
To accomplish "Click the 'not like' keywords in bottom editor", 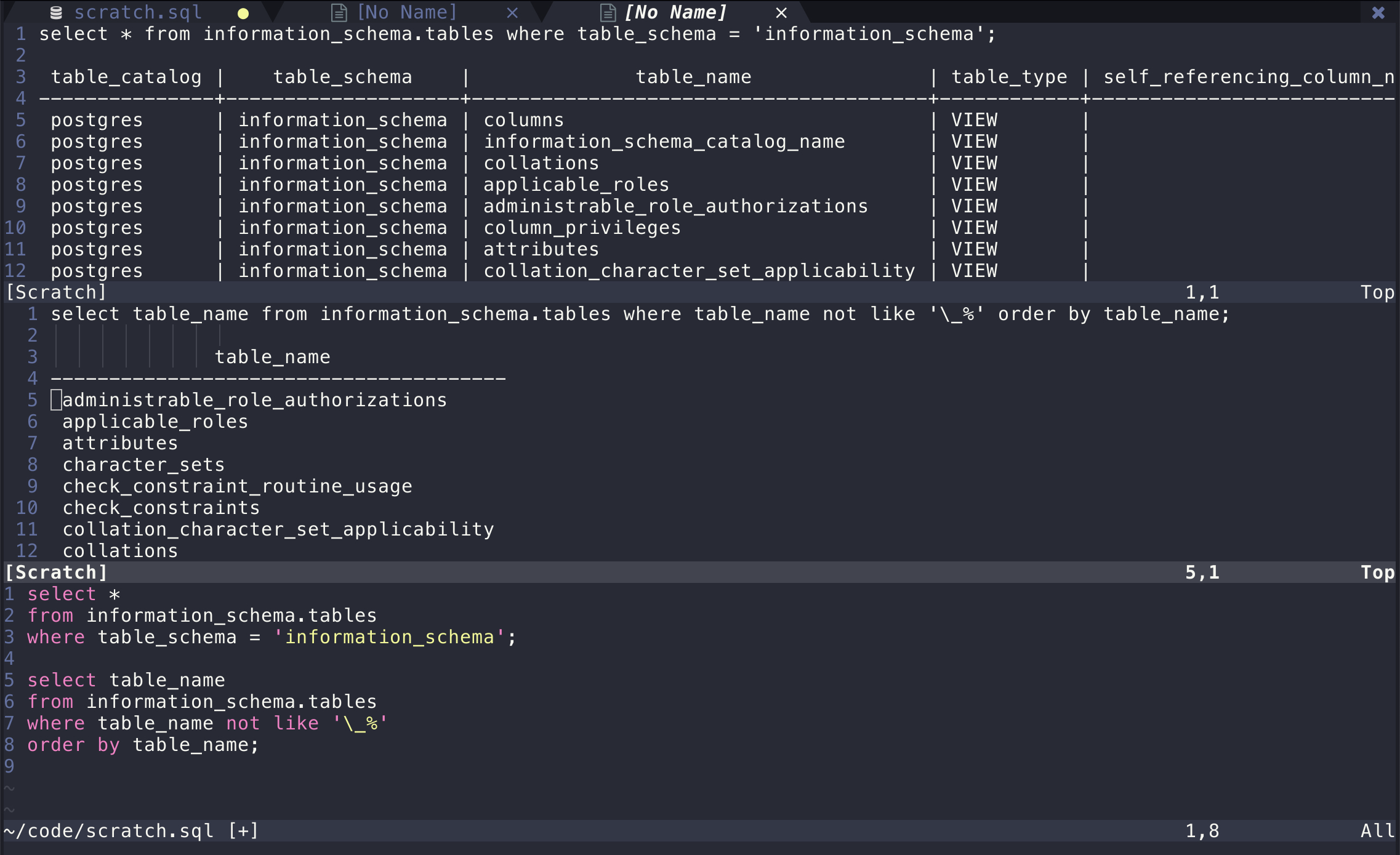I will (x=272, y=723).
